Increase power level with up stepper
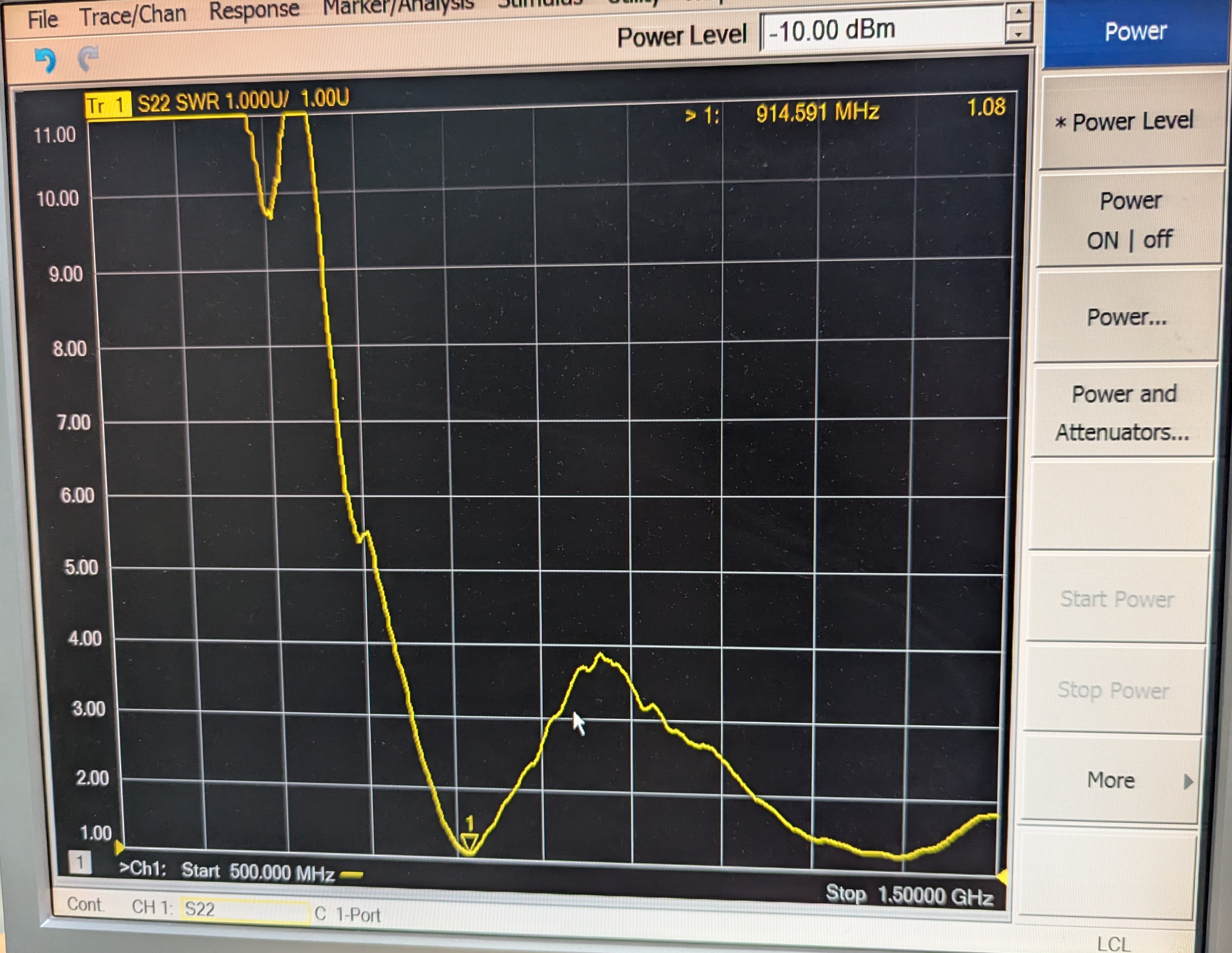Viewport: 1232px width, 953px height. click(x=1019, y=13)
